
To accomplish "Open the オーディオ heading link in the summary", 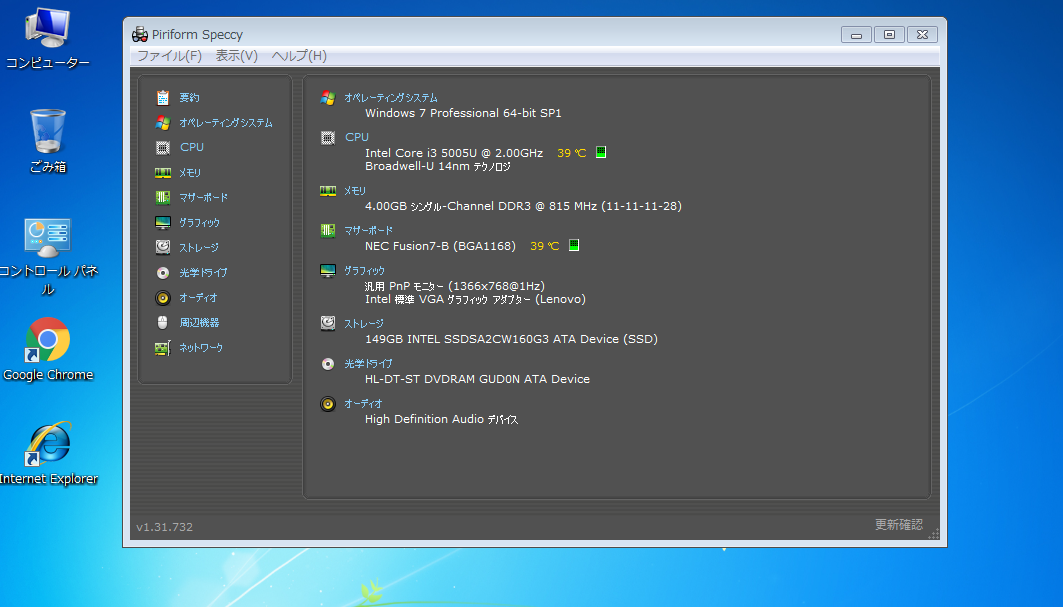I will pyautogui.click(x=363, y=404).
